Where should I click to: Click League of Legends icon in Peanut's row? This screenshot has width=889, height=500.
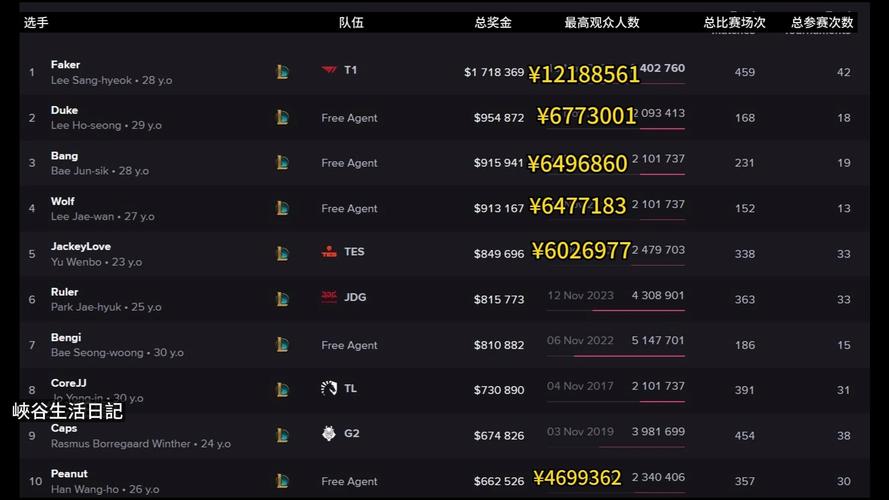(282, 481)
